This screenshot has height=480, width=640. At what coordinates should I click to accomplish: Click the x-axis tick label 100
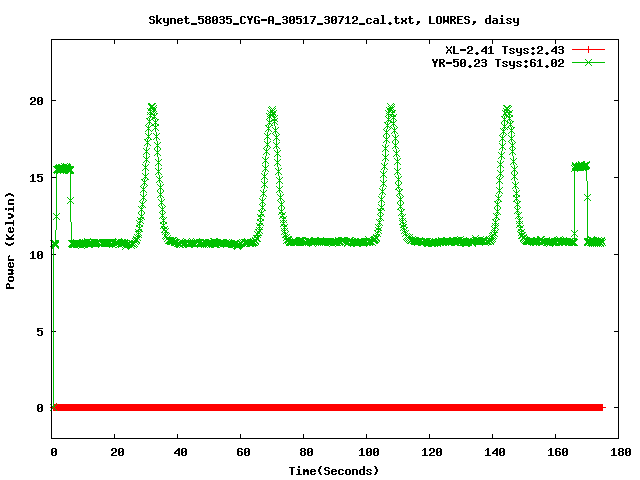[x=369, y=452]
